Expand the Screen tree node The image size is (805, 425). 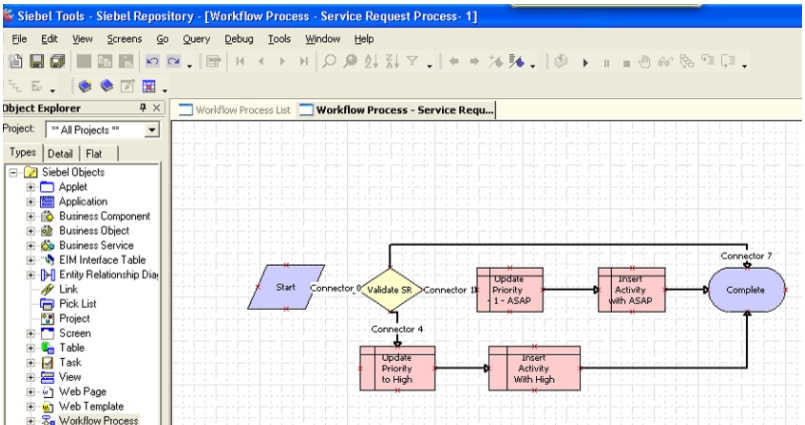[x=30, y=333]
